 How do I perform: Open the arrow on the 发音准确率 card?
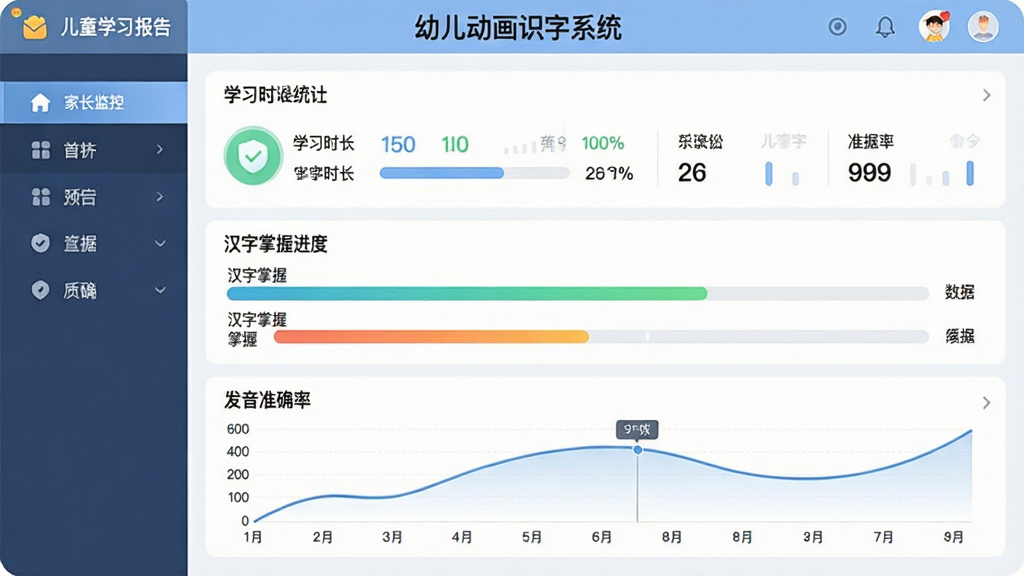coord(986,402)
